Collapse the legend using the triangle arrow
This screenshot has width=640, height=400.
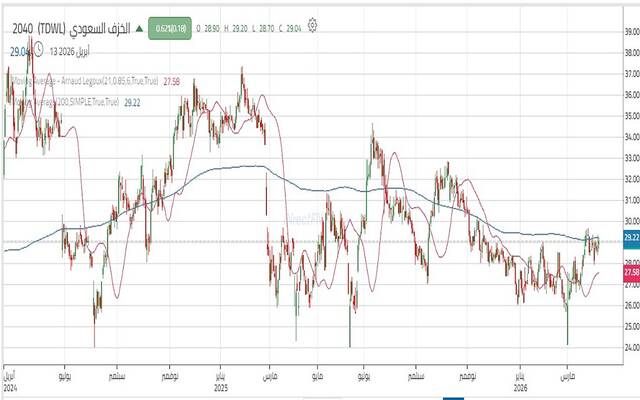tap(139, 30)
